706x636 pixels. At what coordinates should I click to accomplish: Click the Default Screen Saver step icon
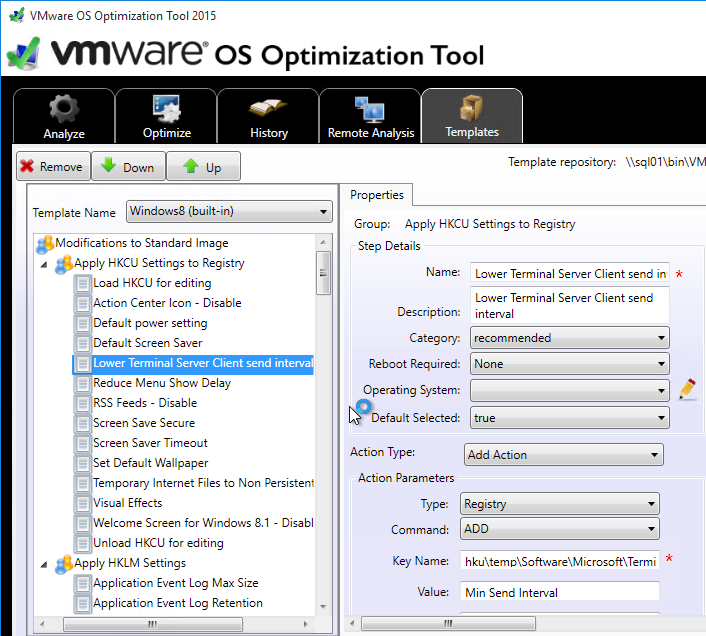tap(82, 344)
